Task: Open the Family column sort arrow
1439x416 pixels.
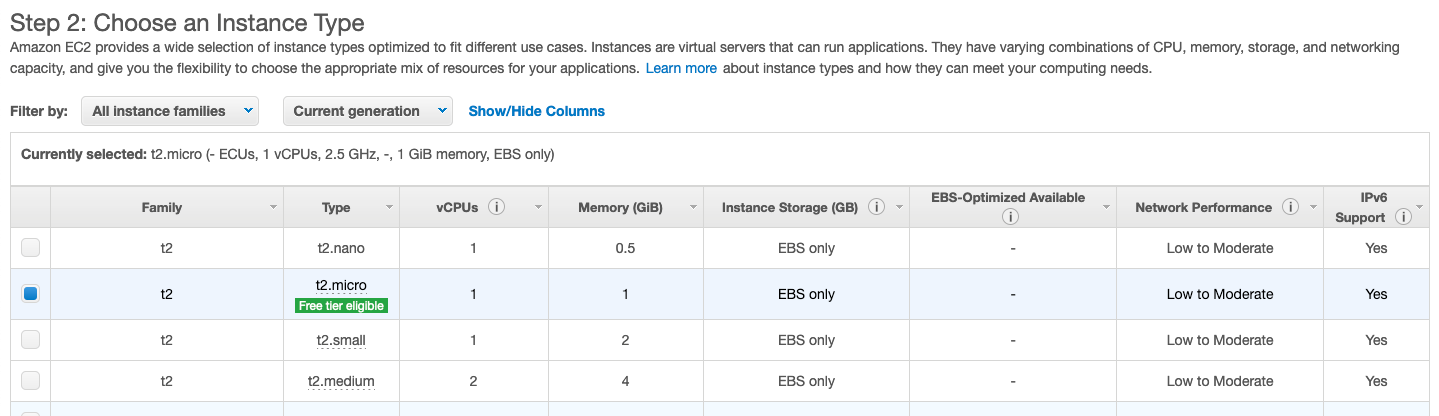Action: [x=273, y=208]
